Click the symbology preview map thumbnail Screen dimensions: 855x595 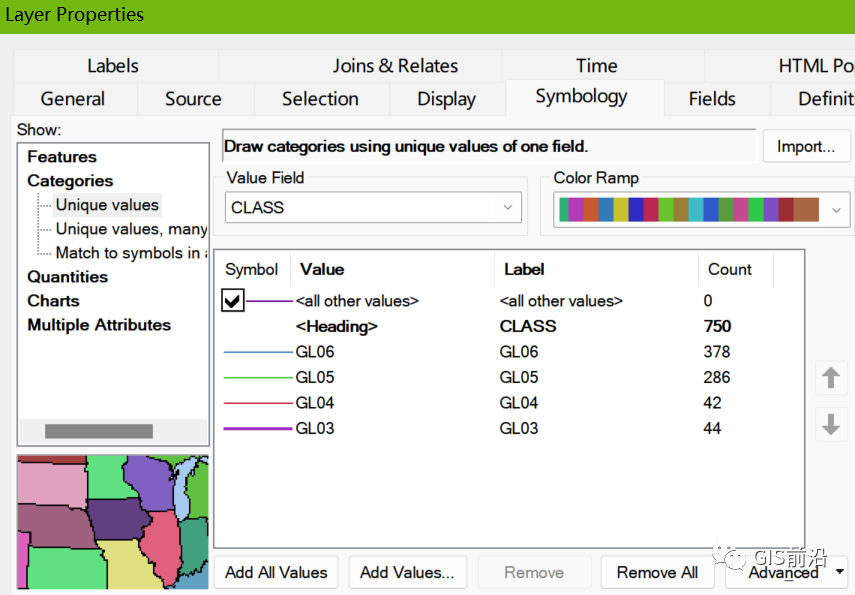tap(113, 522)
